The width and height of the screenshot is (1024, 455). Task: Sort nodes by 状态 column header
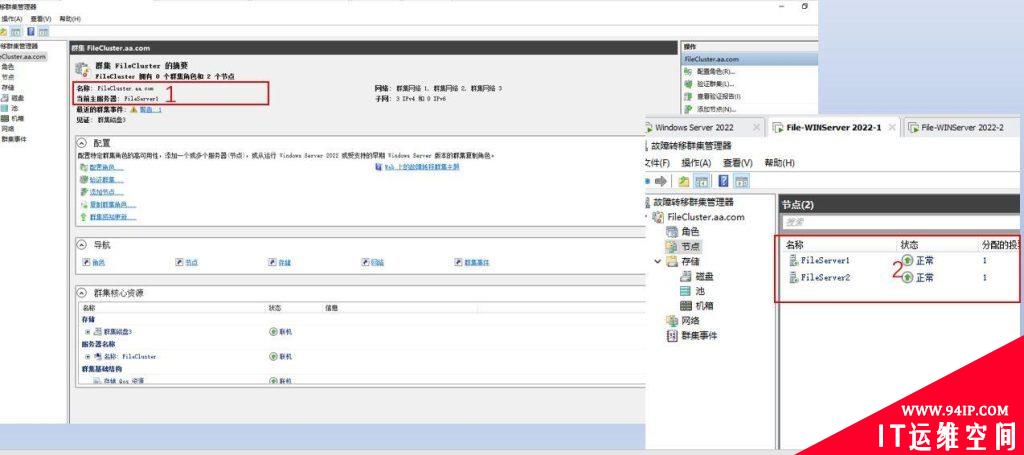908,245
